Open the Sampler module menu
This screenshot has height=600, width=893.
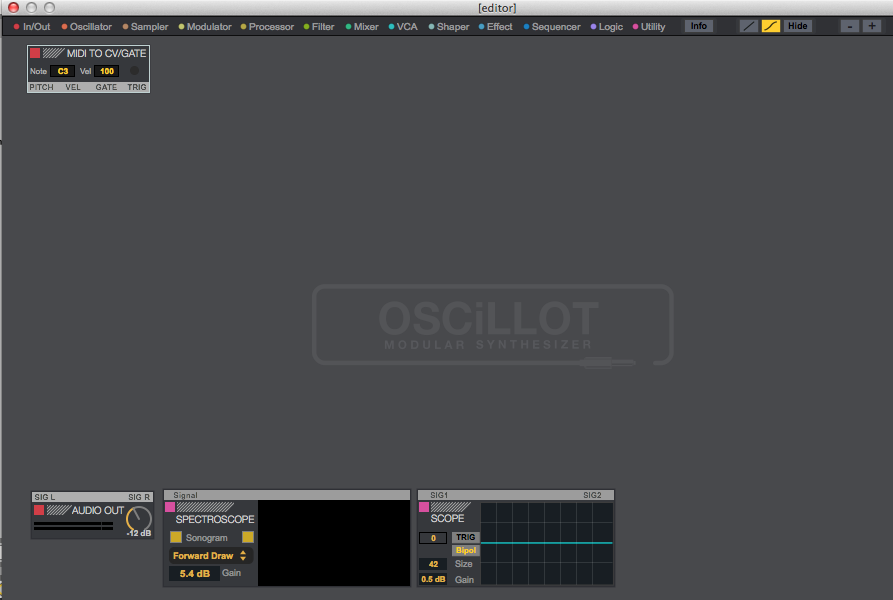(146, 27)
